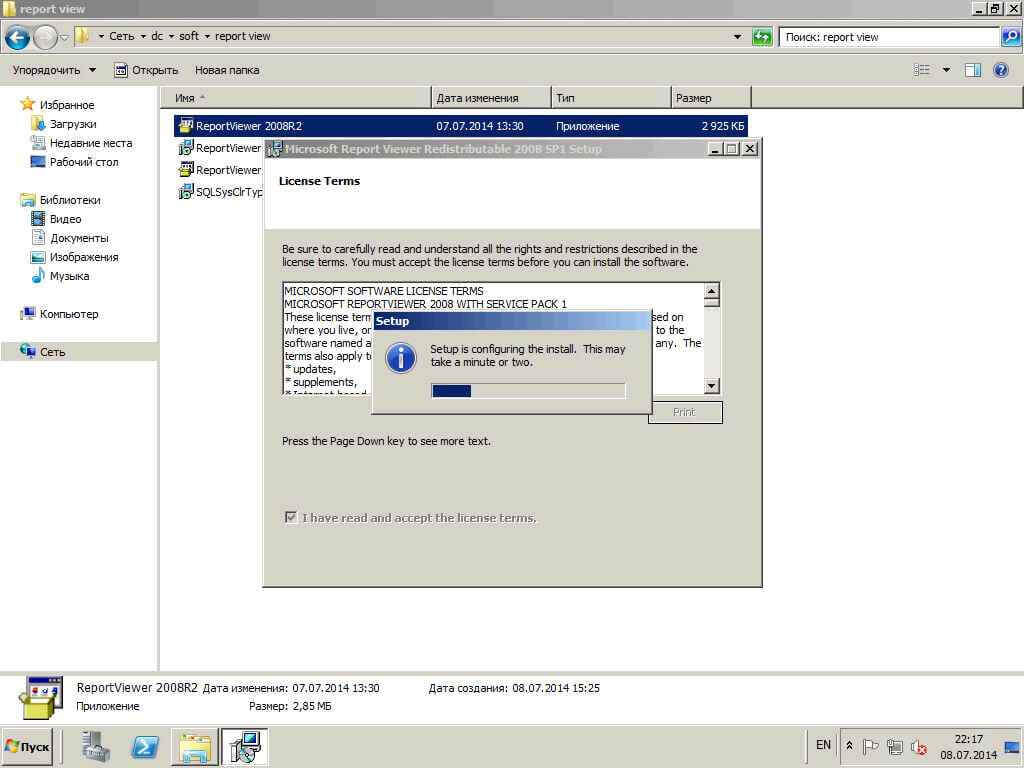Open the recent locations dropdown beside navigation arrows
The height and width of the screenshot is (768, 1024).
click(x=64, y=38)
